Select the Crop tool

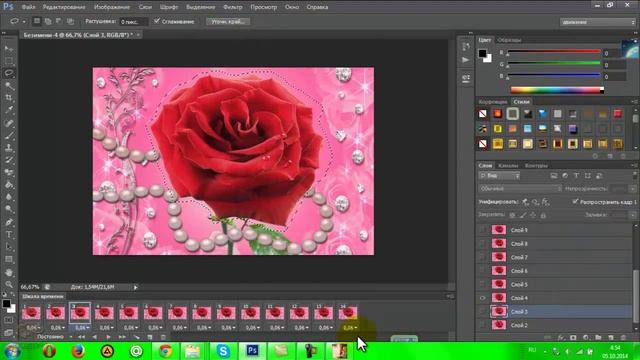pyautogui.click(x=9, y=98)
